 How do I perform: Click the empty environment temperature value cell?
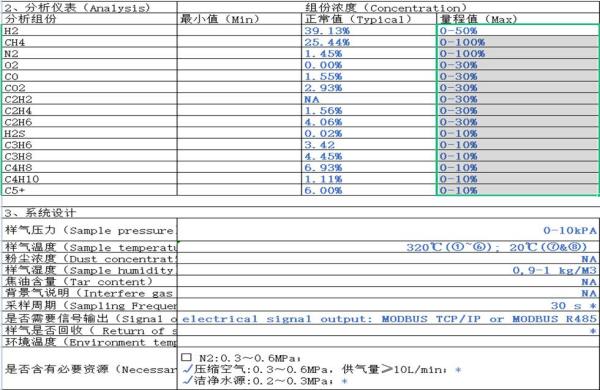[387, 342]
